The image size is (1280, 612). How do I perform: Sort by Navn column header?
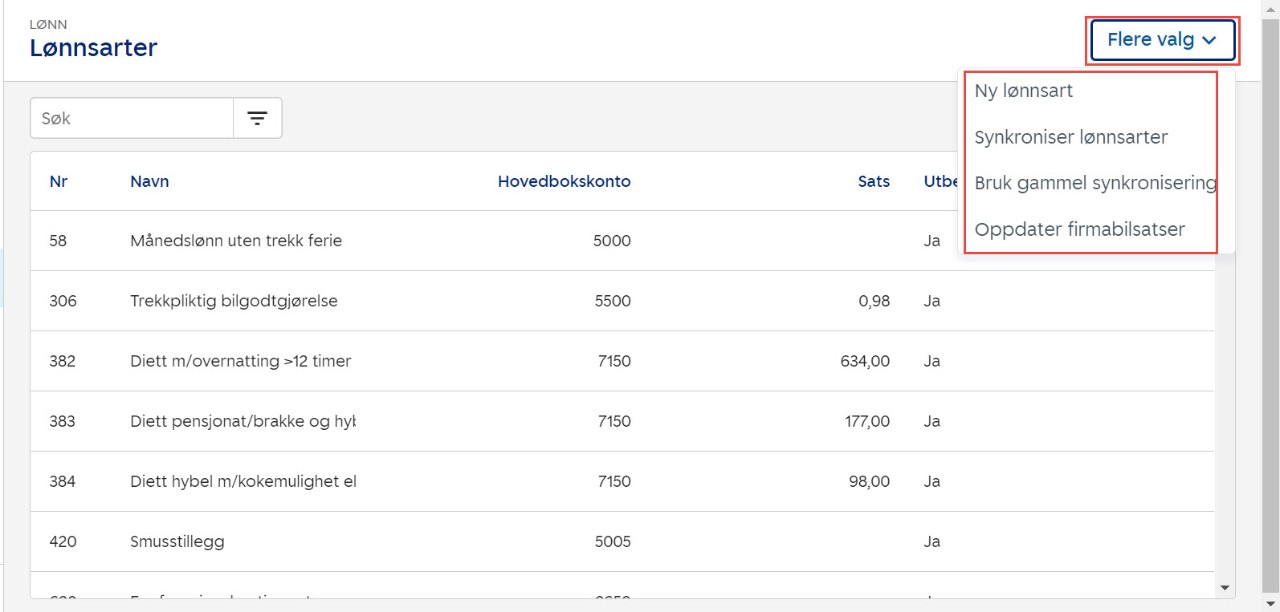click(149, 181)
